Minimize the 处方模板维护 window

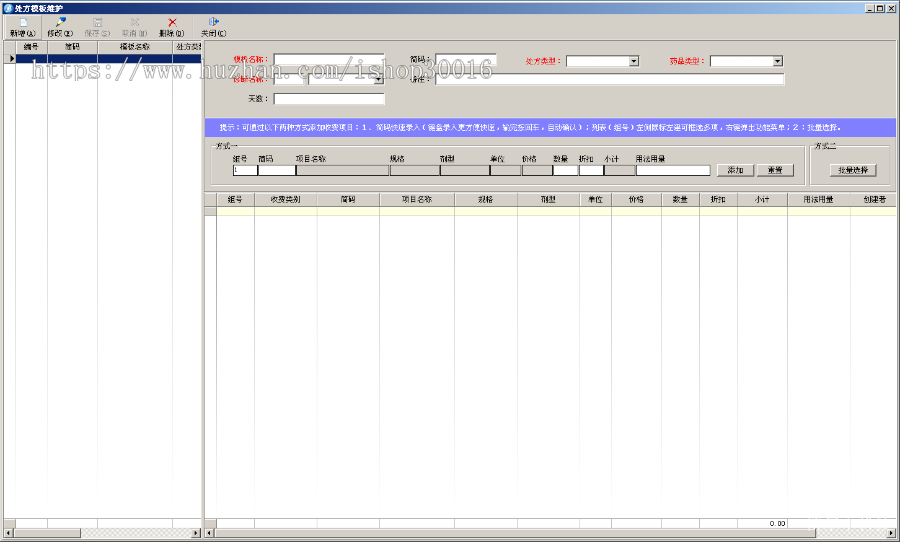pyautogui.click(x=870, y=9)
